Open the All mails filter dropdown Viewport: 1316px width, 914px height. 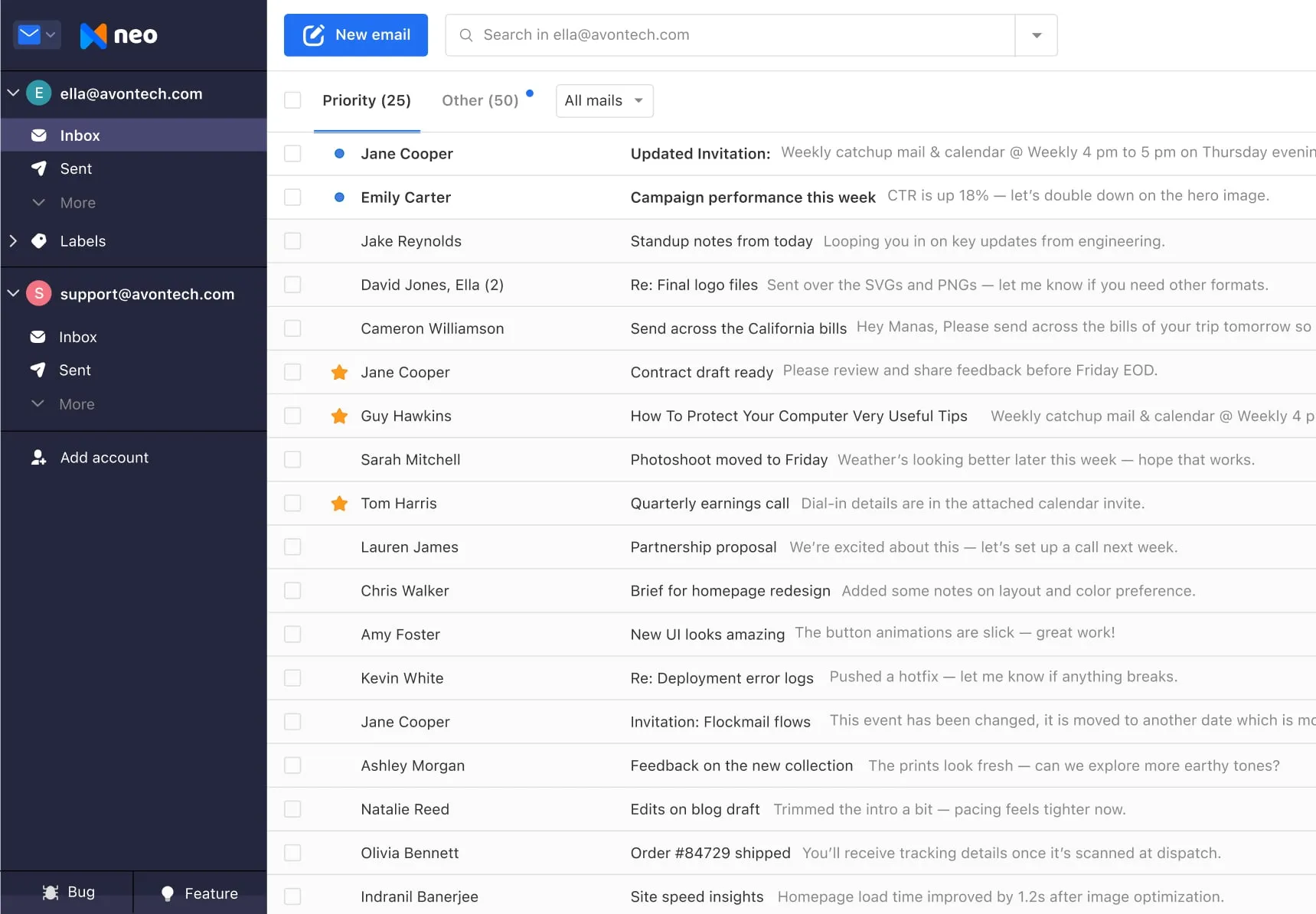(604, 101)
